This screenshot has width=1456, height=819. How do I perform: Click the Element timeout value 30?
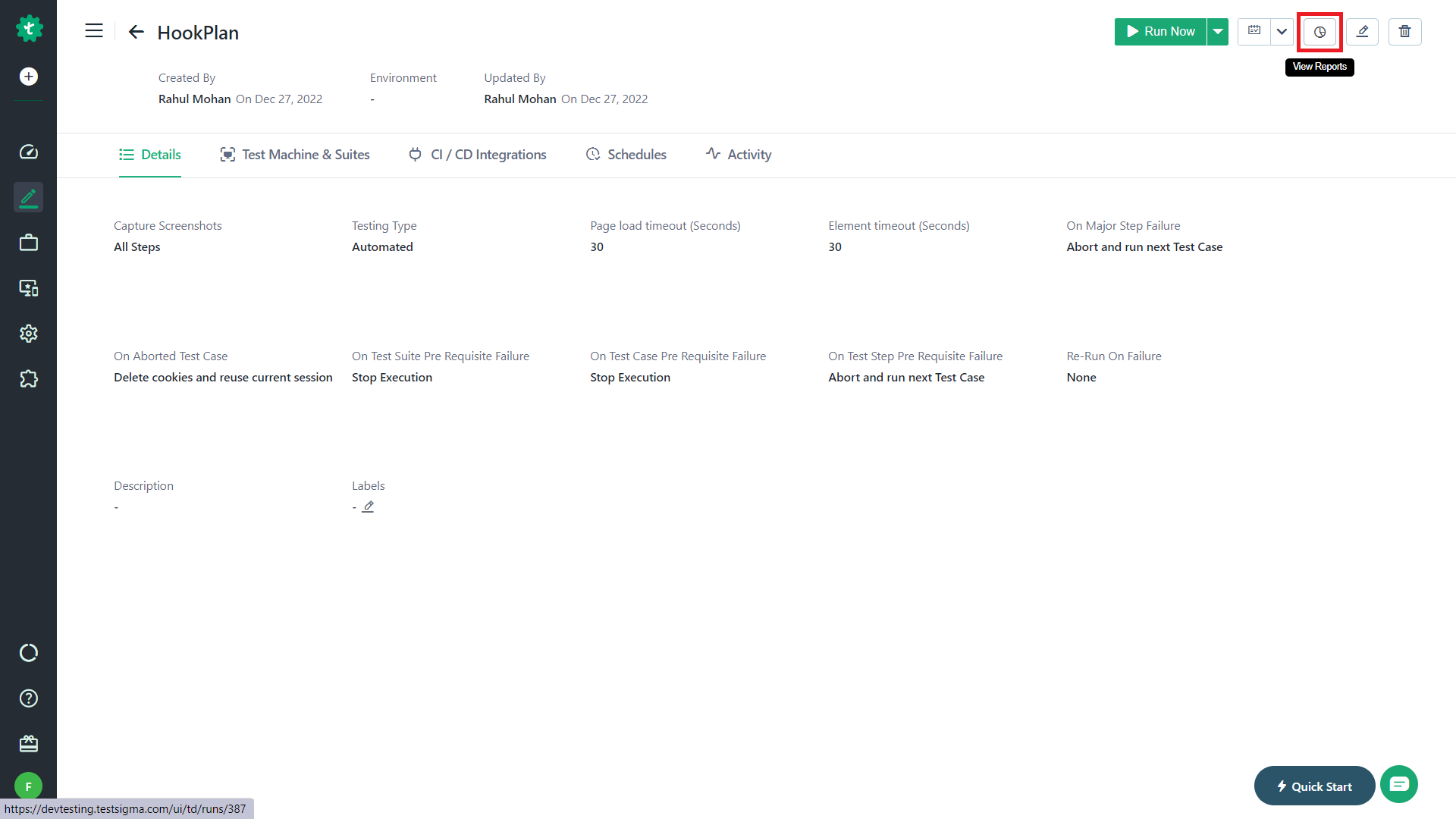[x=835, y=247]
